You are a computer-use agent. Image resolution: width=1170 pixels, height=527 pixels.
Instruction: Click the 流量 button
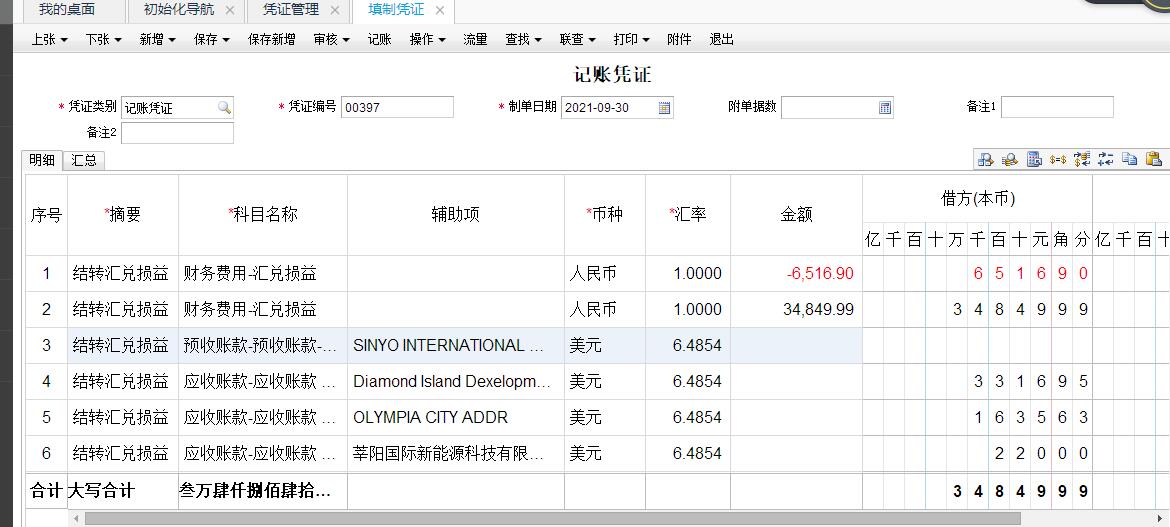point(475,40)
